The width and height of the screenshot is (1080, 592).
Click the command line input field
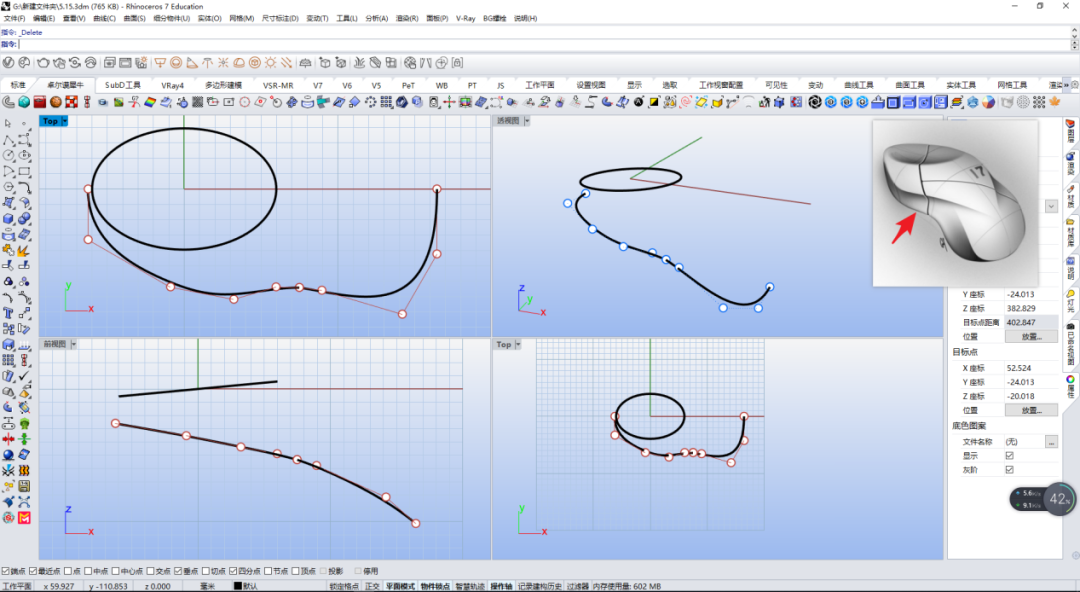544,44
